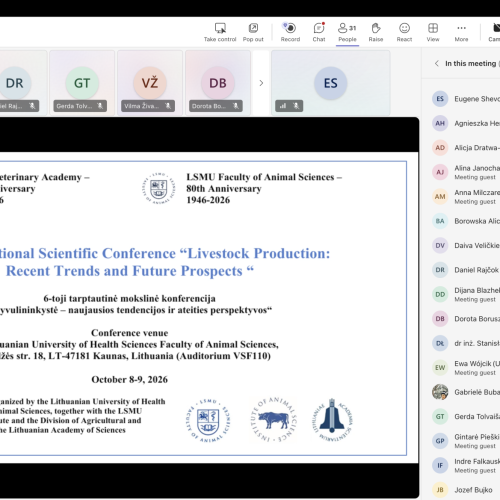Image resolution: width=500 pixels, height=500 pixels.
Task: Click BA avatar beside Borowska
Action: (440, 221)
